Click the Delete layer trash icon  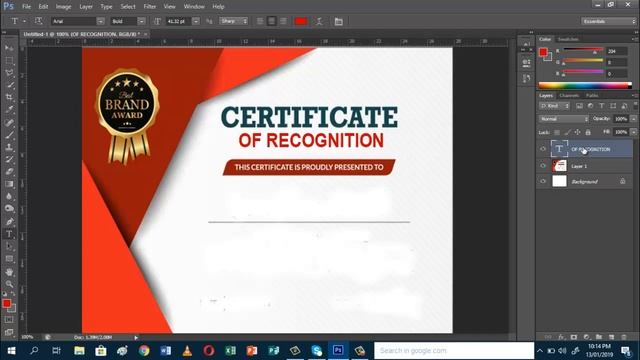point(624,337)
